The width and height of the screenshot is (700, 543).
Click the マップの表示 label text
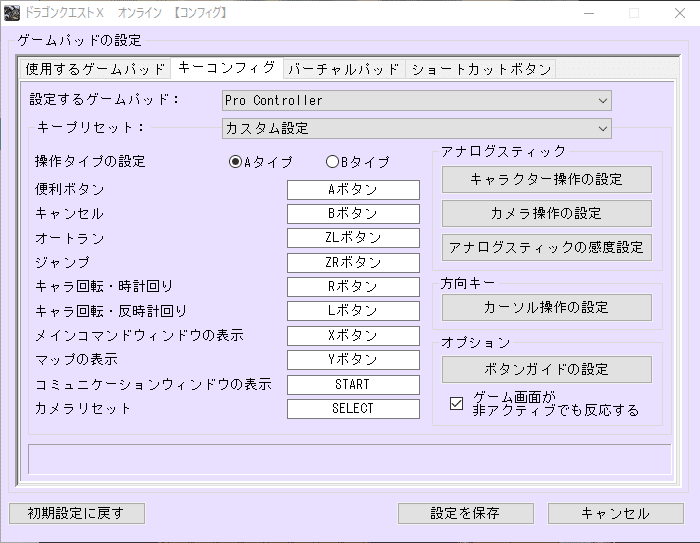[x=76, y=359]
